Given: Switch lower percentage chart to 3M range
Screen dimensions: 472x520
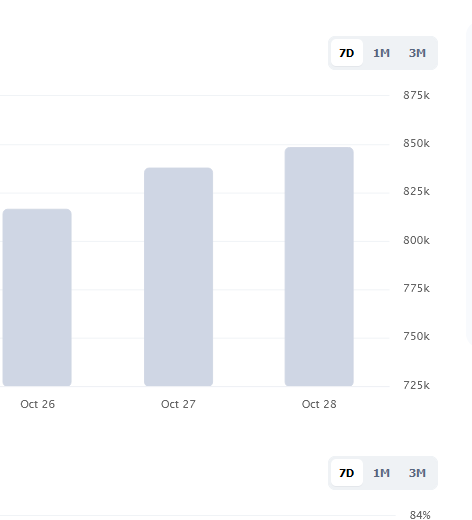Looking at the screenshot, I should pos(417,473).
